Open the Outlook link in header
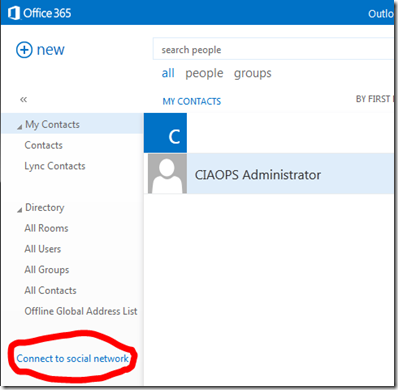The width and height of the screenshot is (398, 390). coord(381,14)
